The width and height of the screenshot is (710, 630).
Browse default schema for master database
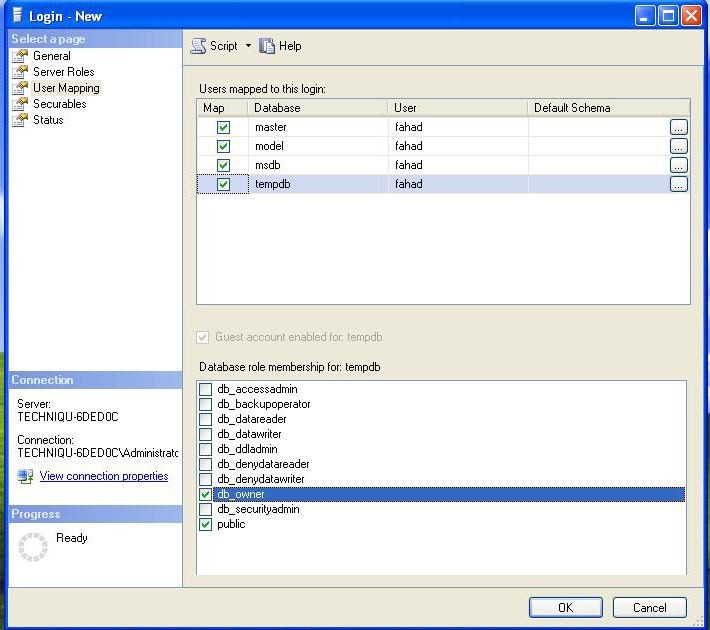pyautogui.click(x=678, y=128)
